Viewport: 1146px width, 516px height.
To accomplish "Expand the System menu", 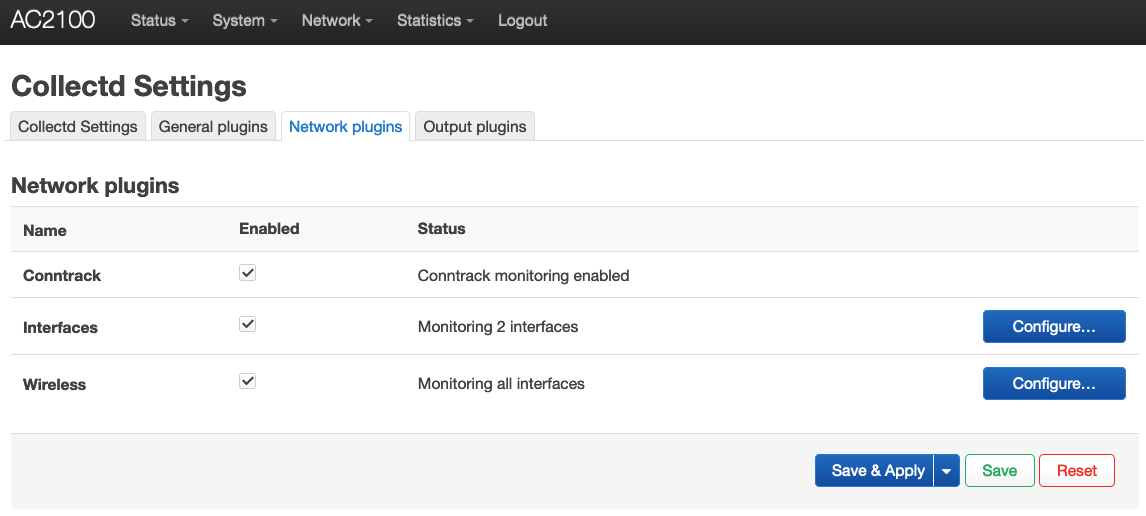I will point(245,20).
